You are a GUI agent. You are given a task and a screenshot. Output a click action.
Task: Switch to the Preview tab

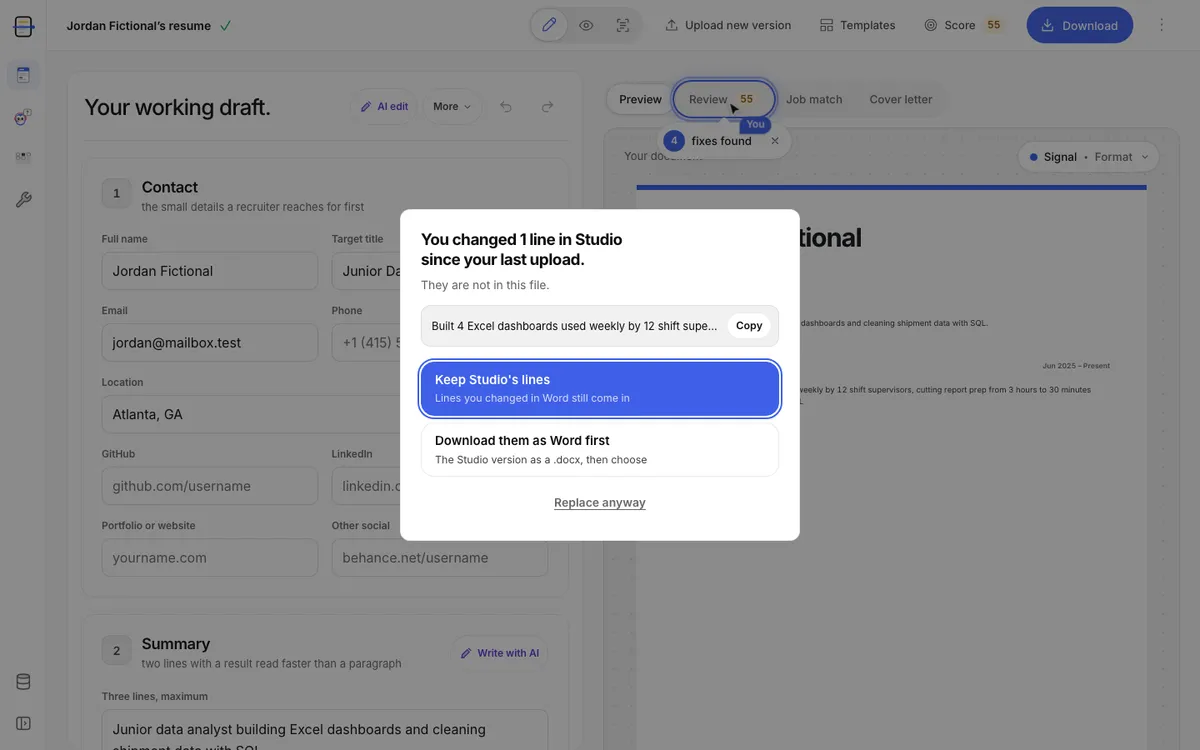click(x=640, y=99)
